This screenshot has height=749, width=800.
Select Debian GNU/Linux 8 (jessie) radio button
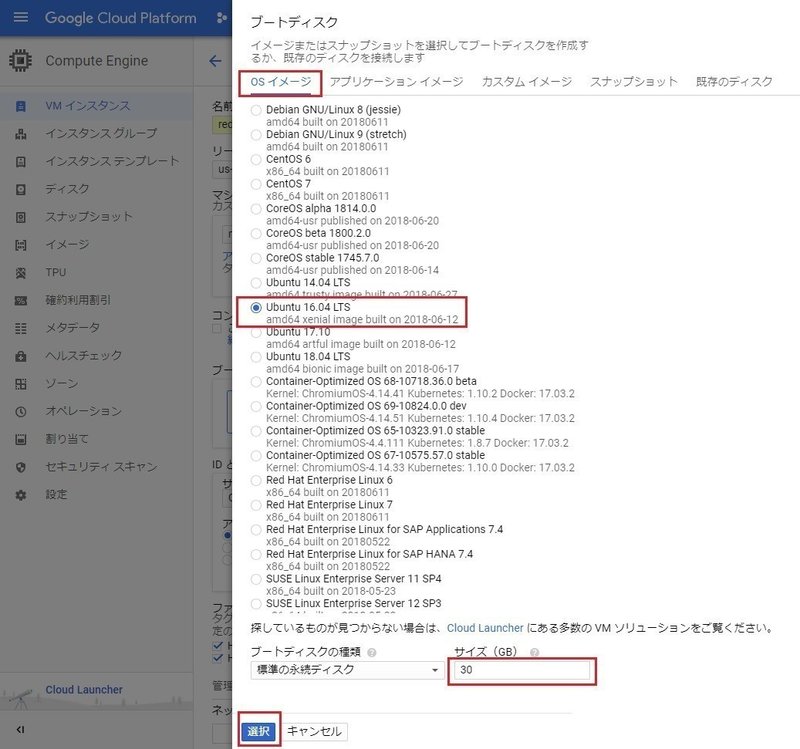point(256,110)
